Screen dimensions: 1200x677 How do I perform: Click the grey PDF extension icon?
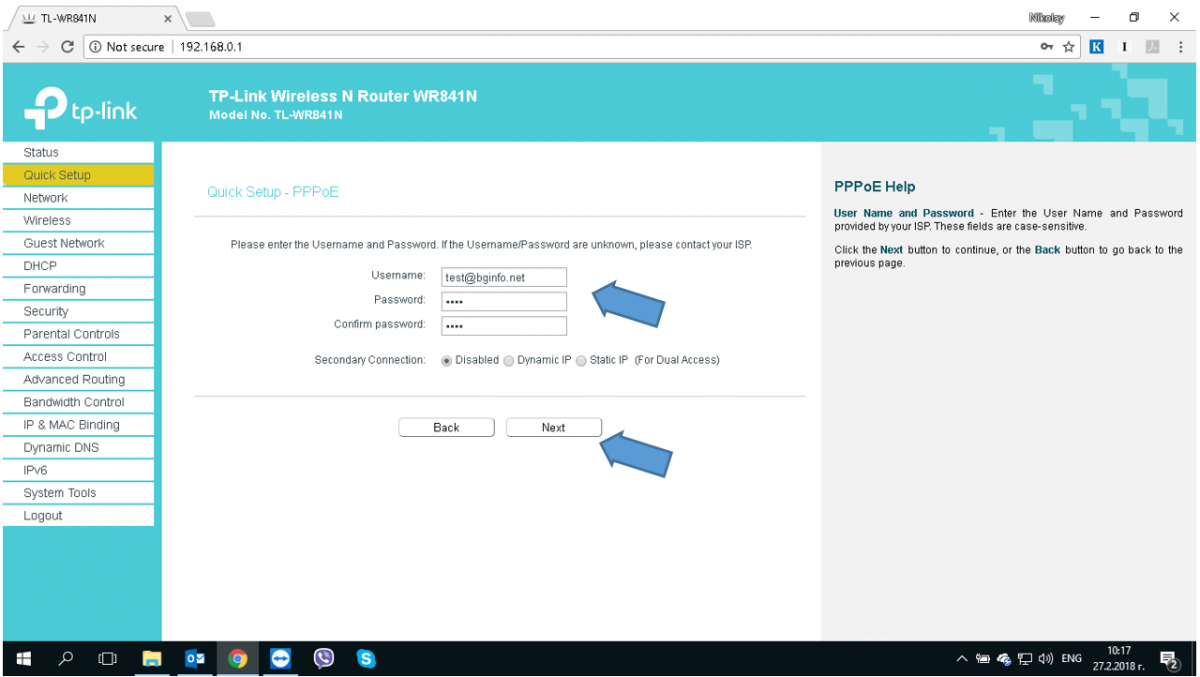pos(1152,47)
